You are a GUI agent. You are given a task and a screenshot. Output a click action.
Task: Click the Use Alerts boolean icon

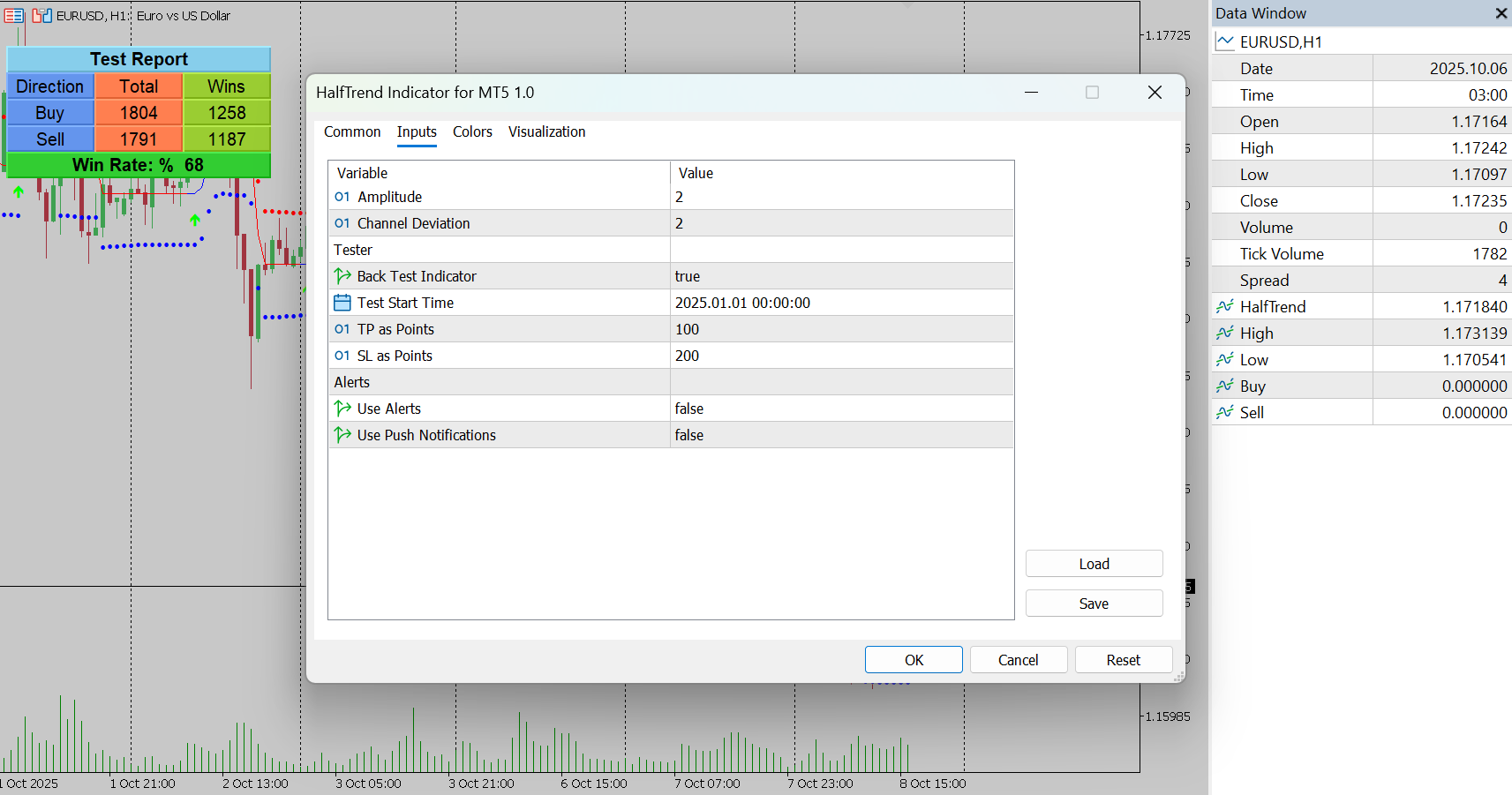[342, 409]
